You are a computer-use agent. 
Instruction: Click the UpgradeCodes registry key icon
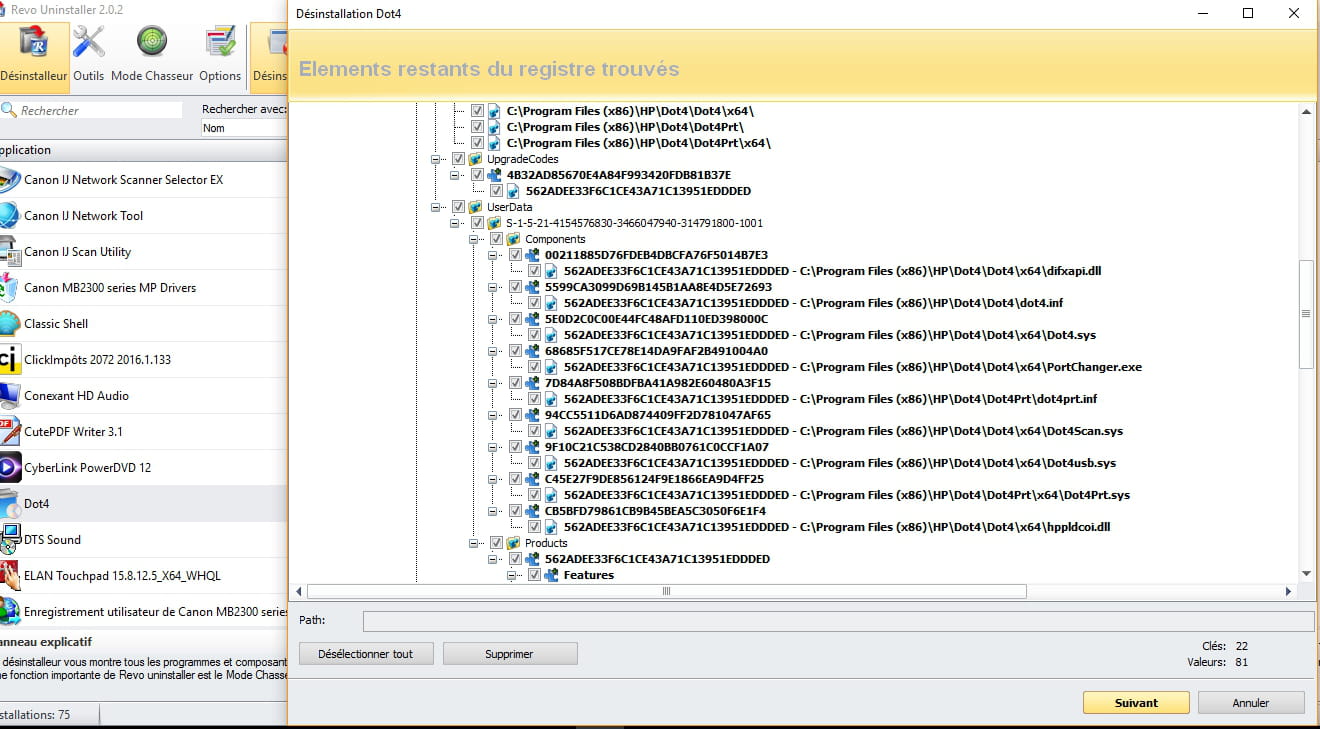click(475, 159)
